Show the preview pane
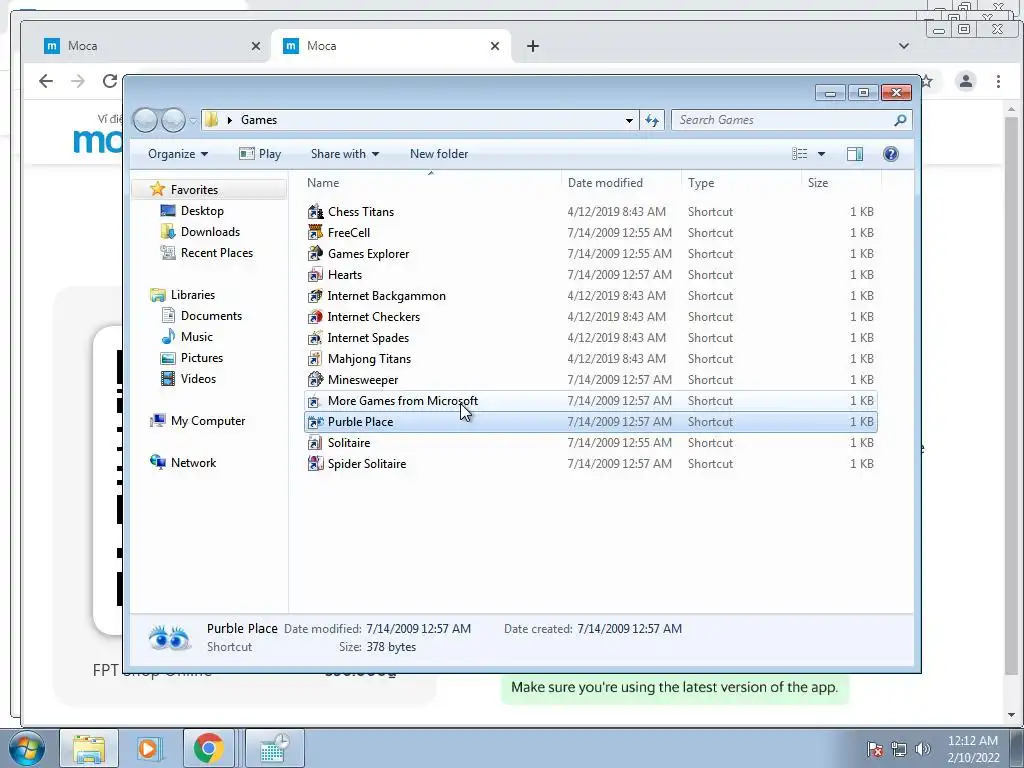This screenshot has width=1024, height=768. [x=854, y=153]
